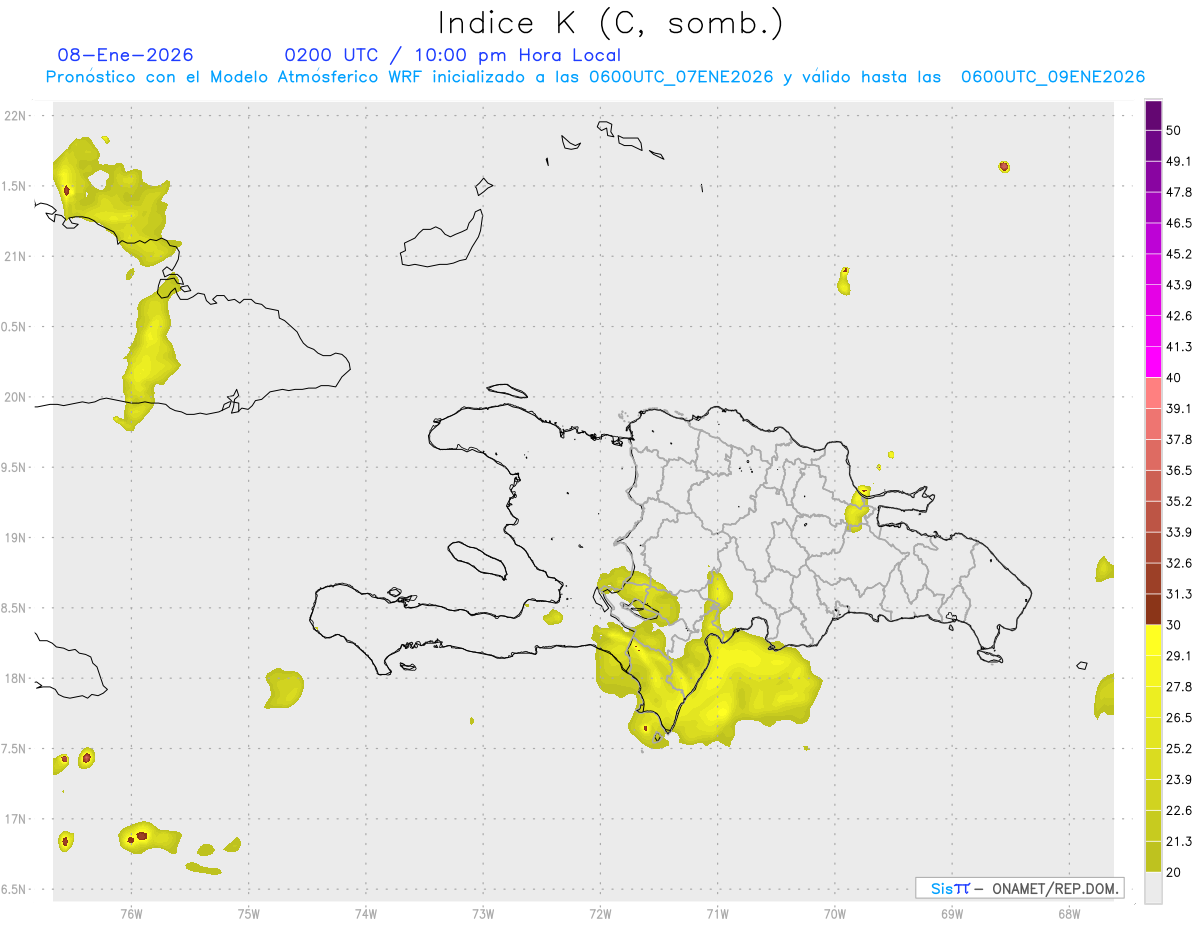Click the 'SisTT - ONAMET/REP.DOM.' credit box
This screenshot has height=927, width=1200.
point(1020,888)
